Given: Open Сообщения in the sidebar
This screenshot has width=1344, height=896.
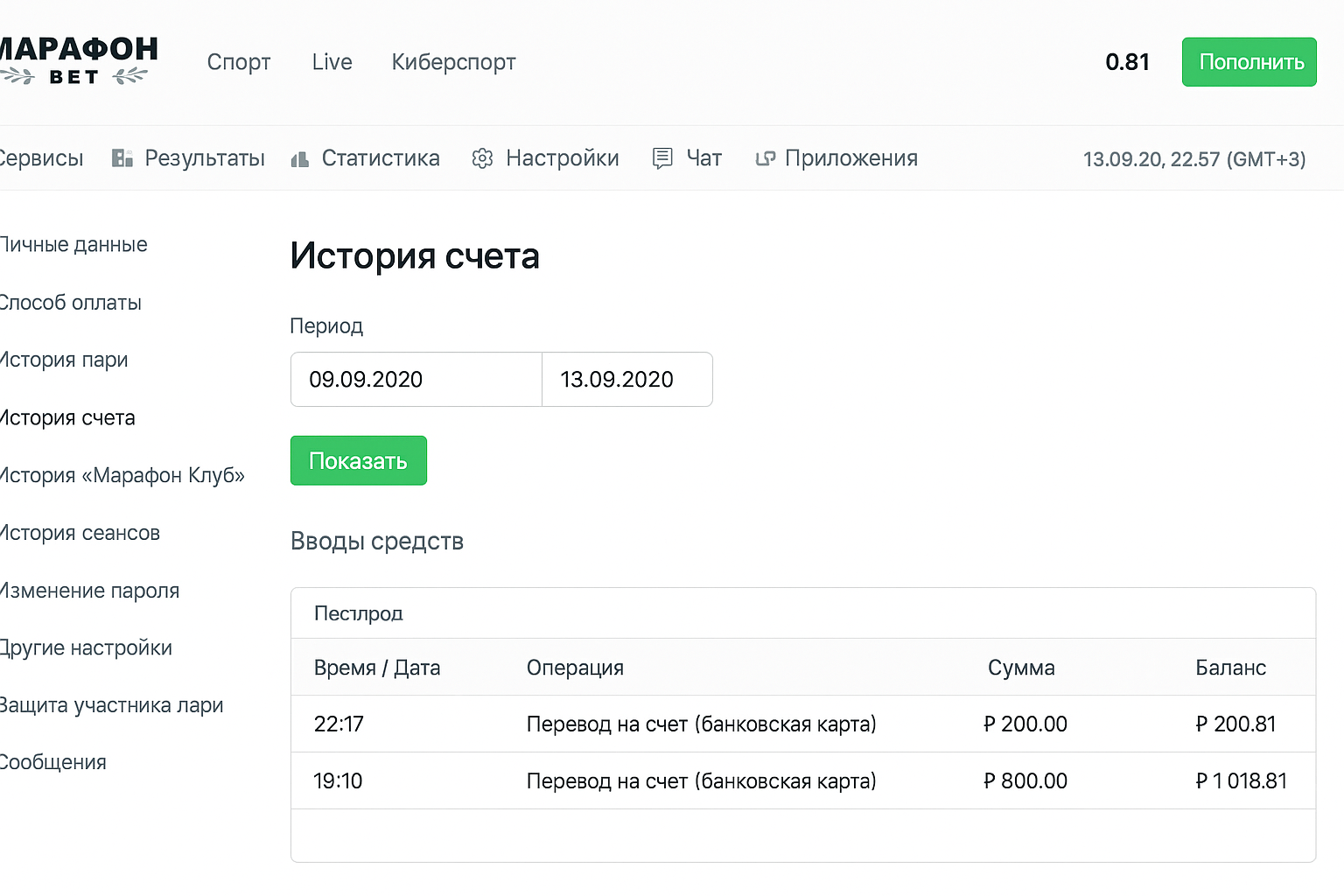Looking at the screenshot, I should (x=53, y=763).
